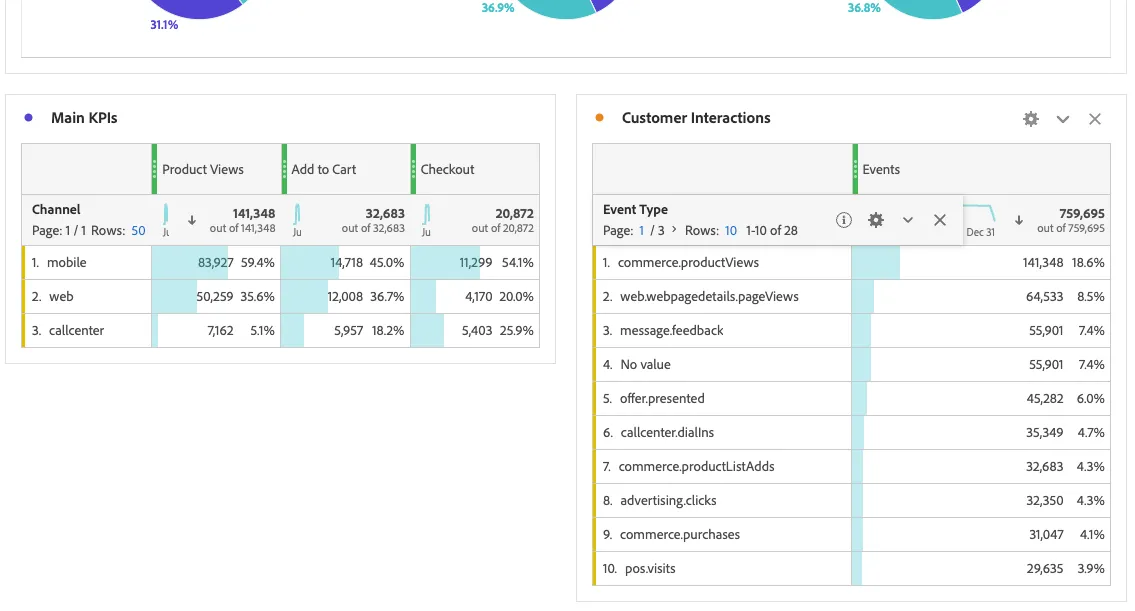Image resolution: width=1135 pixels, height=611 pixels.
Task: Click mobile Product Views value 83,927
Action: click(216, 262)
